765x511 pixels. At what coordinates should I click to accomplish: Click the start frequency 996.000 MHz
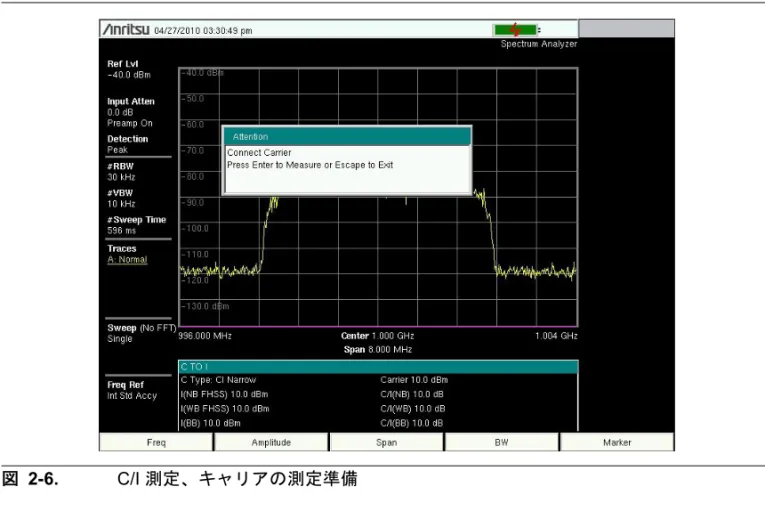205,336
